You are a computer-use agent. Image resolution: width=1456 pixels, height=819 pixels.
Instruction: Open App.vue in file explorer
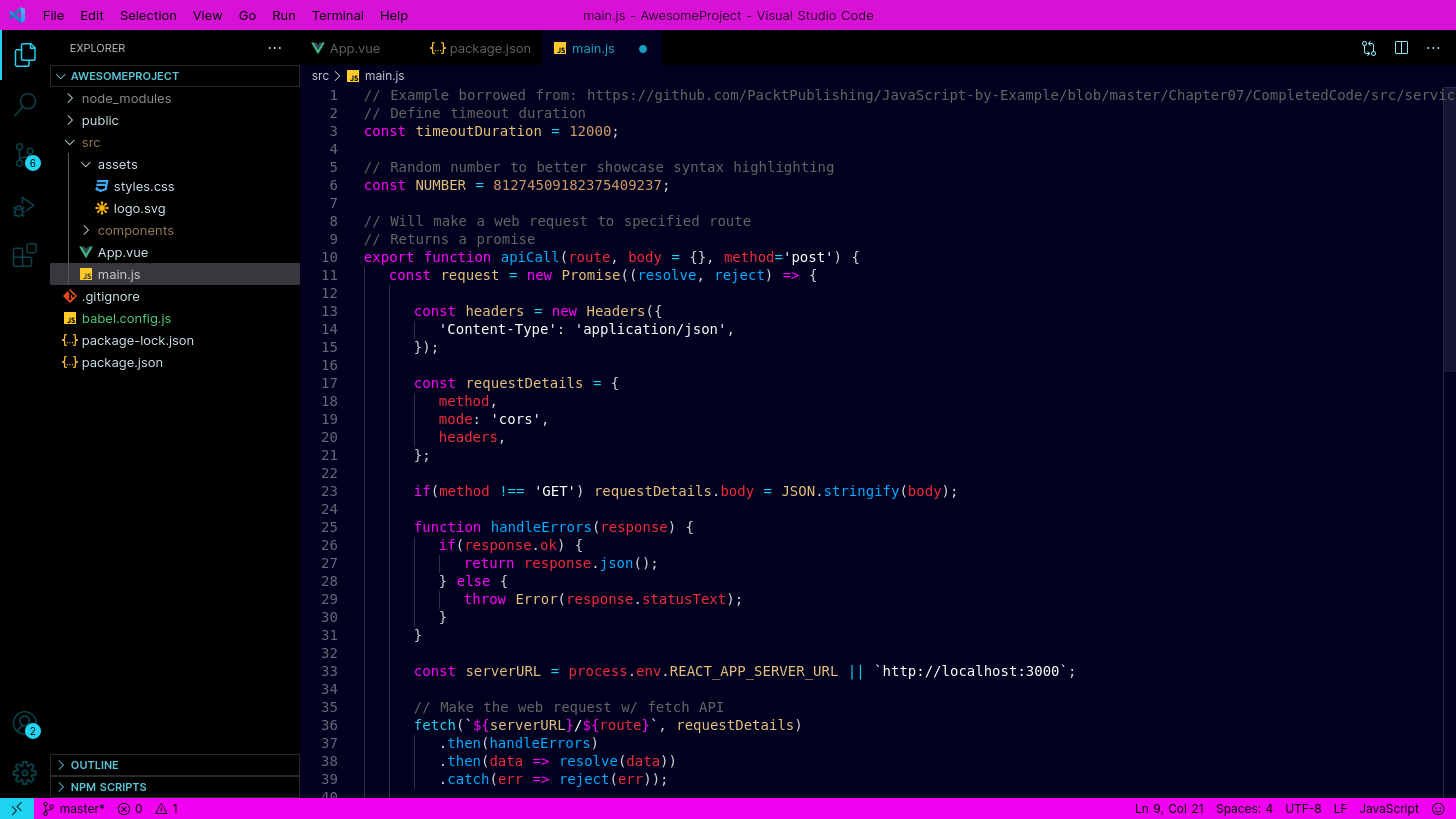click(175, 252)
